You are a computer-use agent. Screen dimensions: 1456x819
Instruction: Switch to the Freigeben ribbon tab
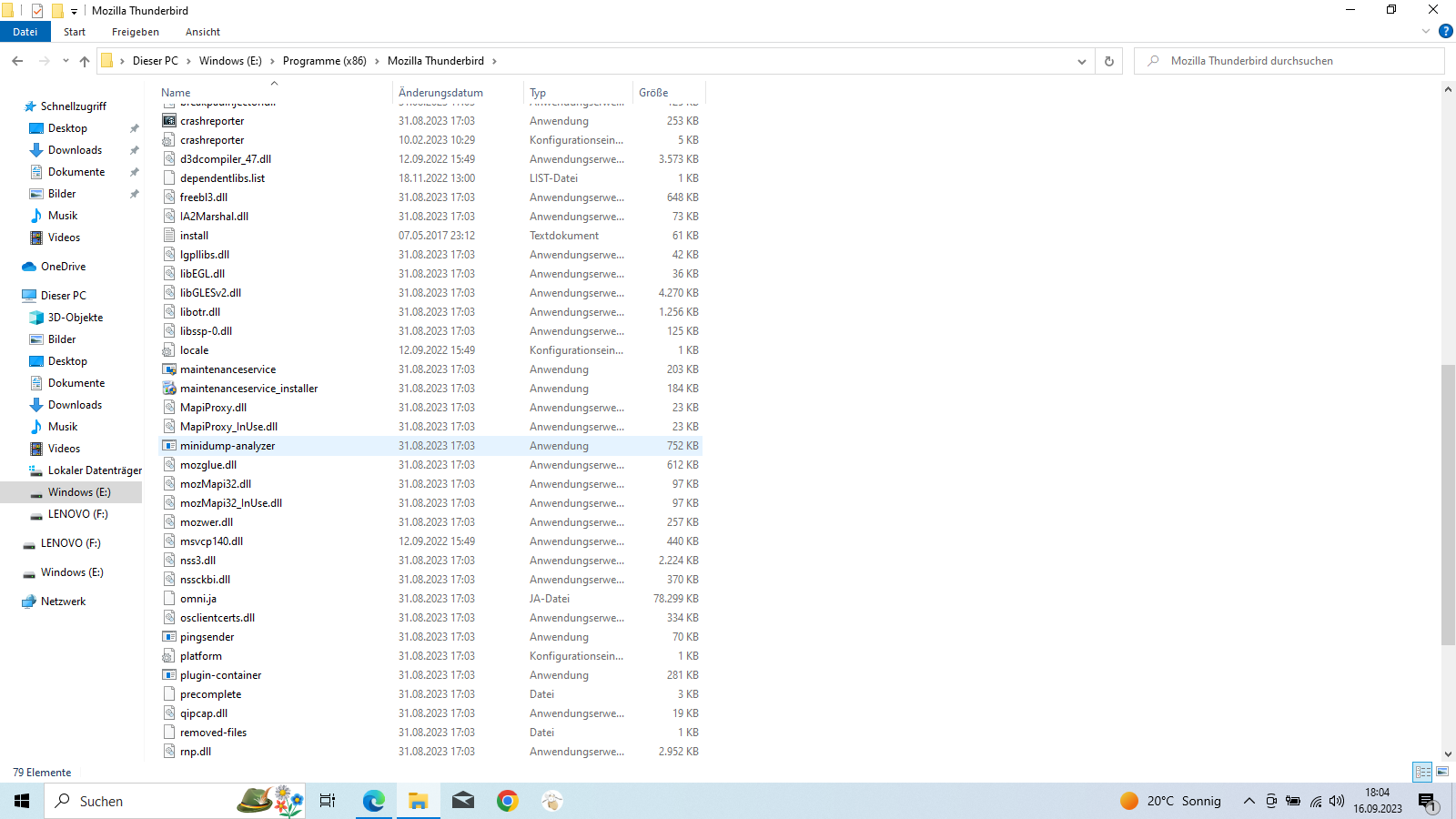pyautogui.click(x=136, y=32)
